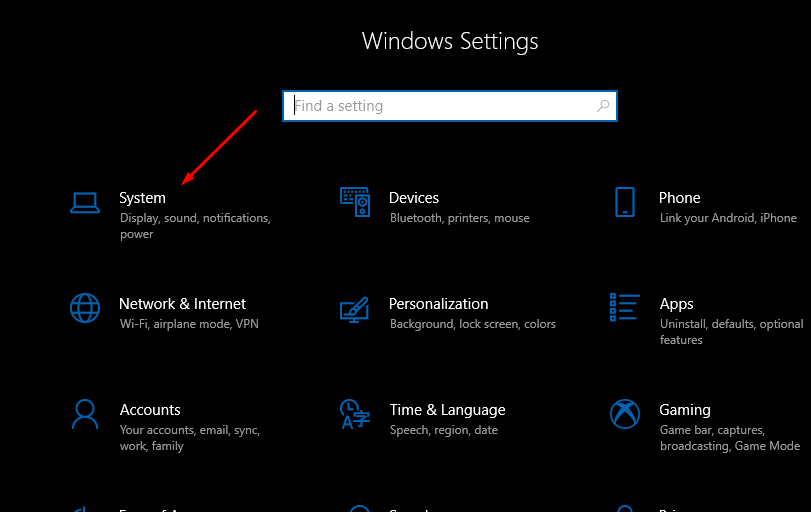Viewport: 811px width, 512px height.
Task: Open the System settings label
Action: [142, 198]
